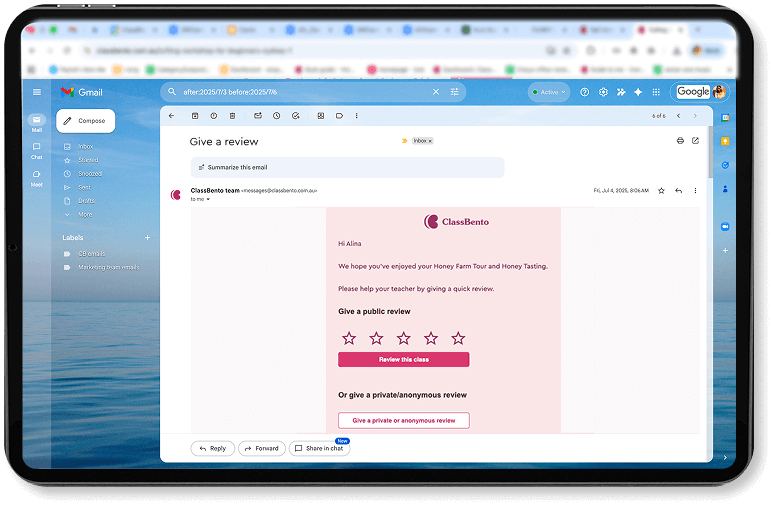
Task: Open the CB emails label
Action: point(91,254)
